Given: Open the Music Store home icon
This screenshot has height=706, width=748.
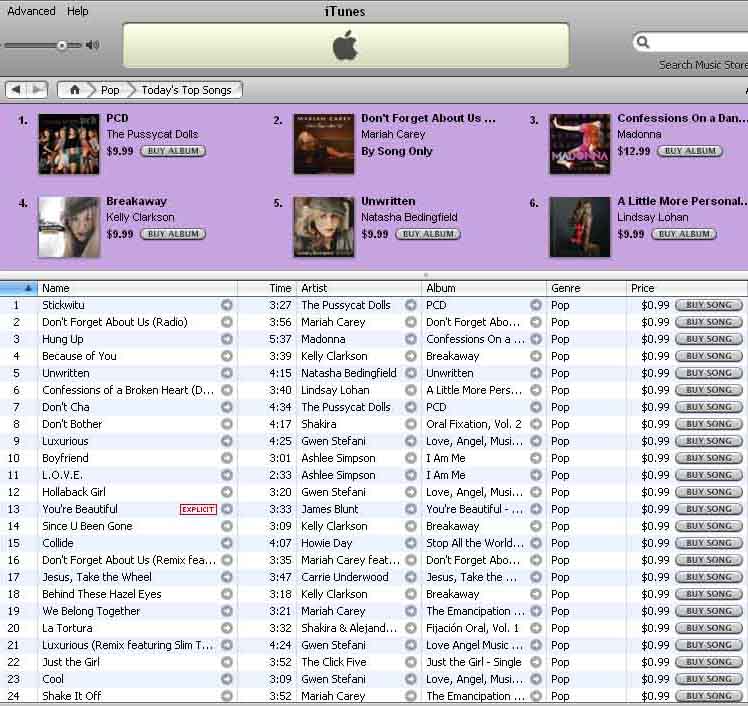Looking at the screenshot, I should tap(75, 90).
